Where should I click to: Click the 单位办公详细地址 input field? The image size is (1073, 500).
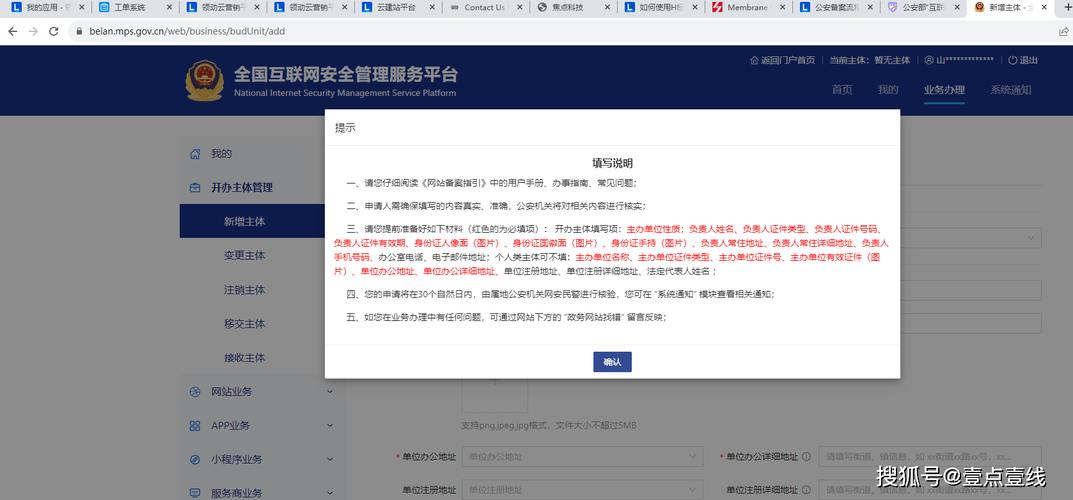click(930, 456)
